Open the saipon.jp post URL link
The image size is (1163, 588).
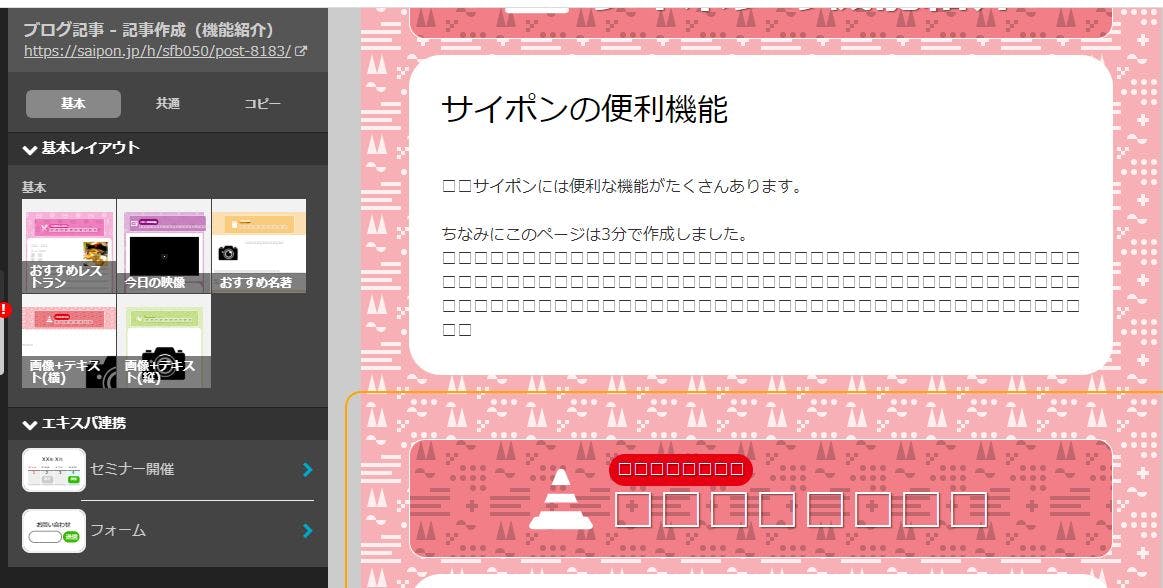point(157,51)
